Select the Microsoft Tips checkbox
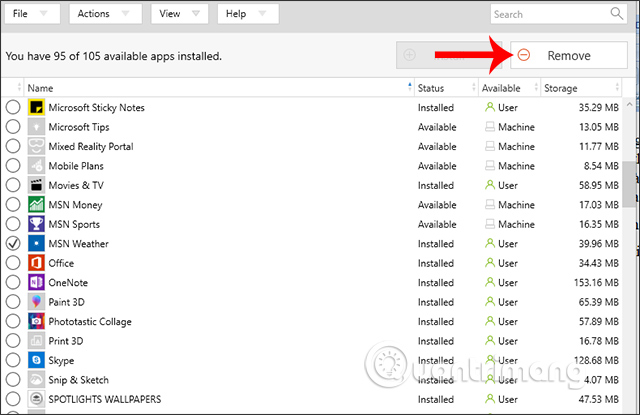The width and height of the screenshot is (640, 415). [x=13, y=127]
